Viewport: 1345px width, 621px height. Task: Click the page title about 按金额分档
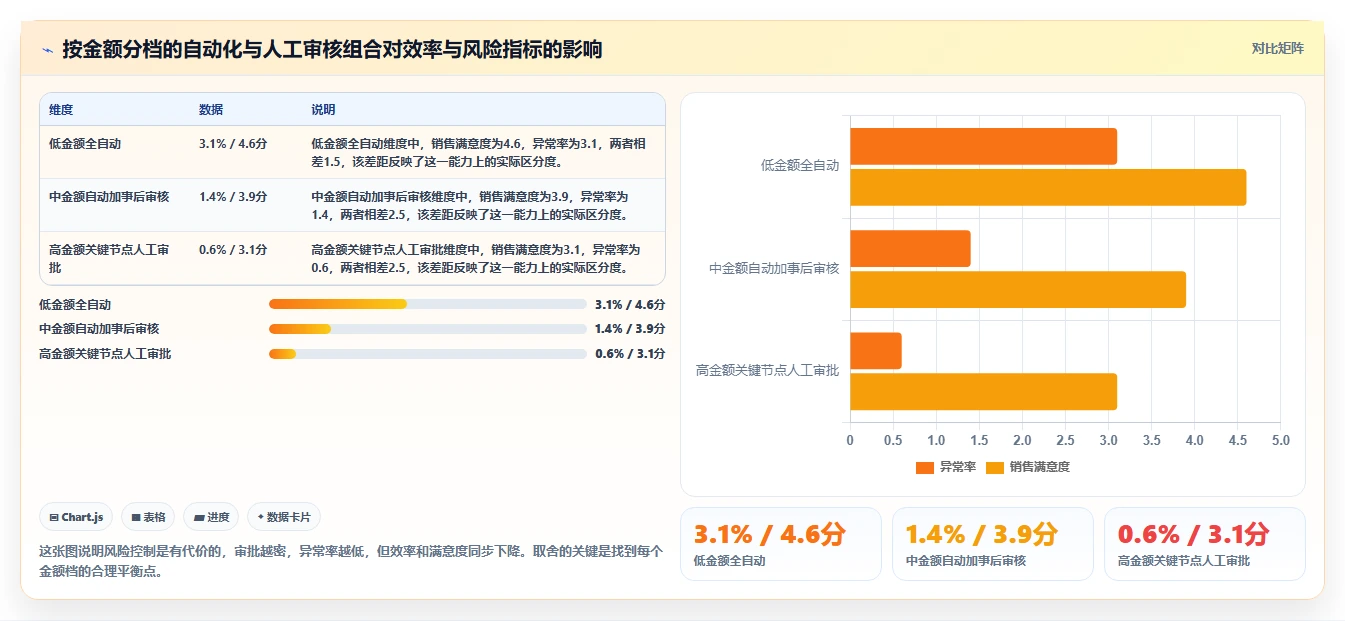(x=332, y=50)
